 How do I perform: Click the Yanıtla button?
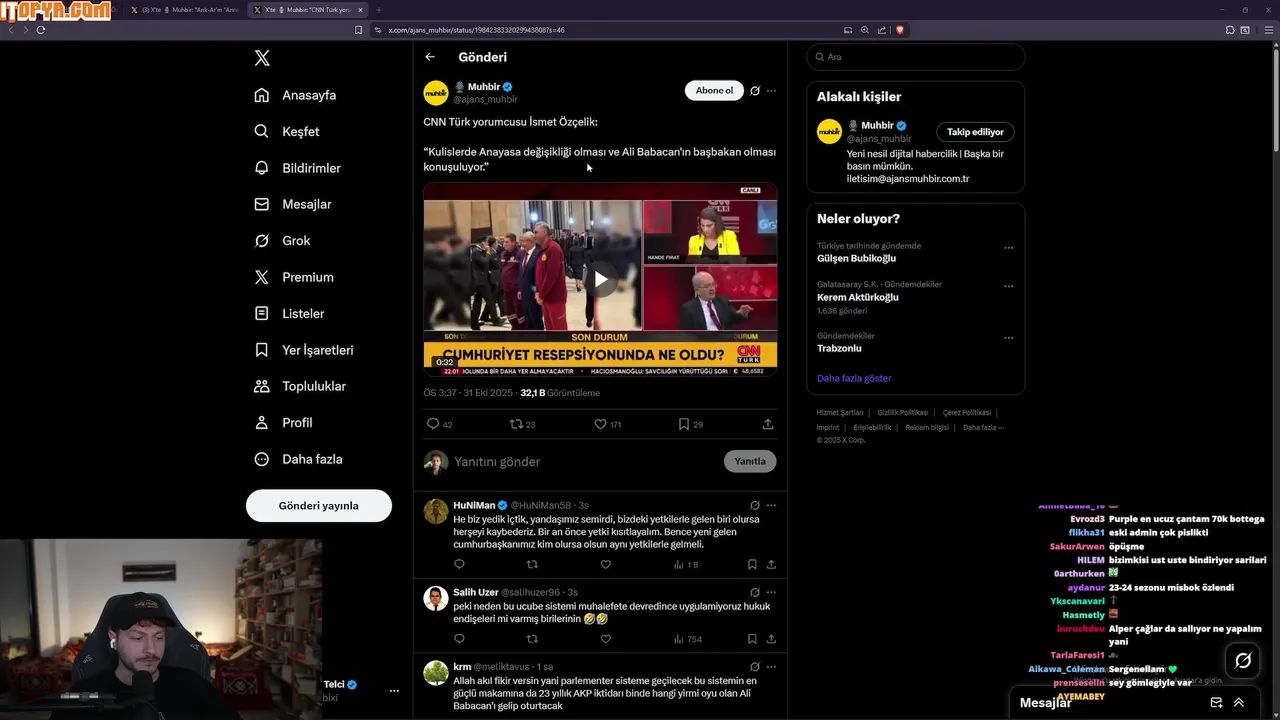750,461
